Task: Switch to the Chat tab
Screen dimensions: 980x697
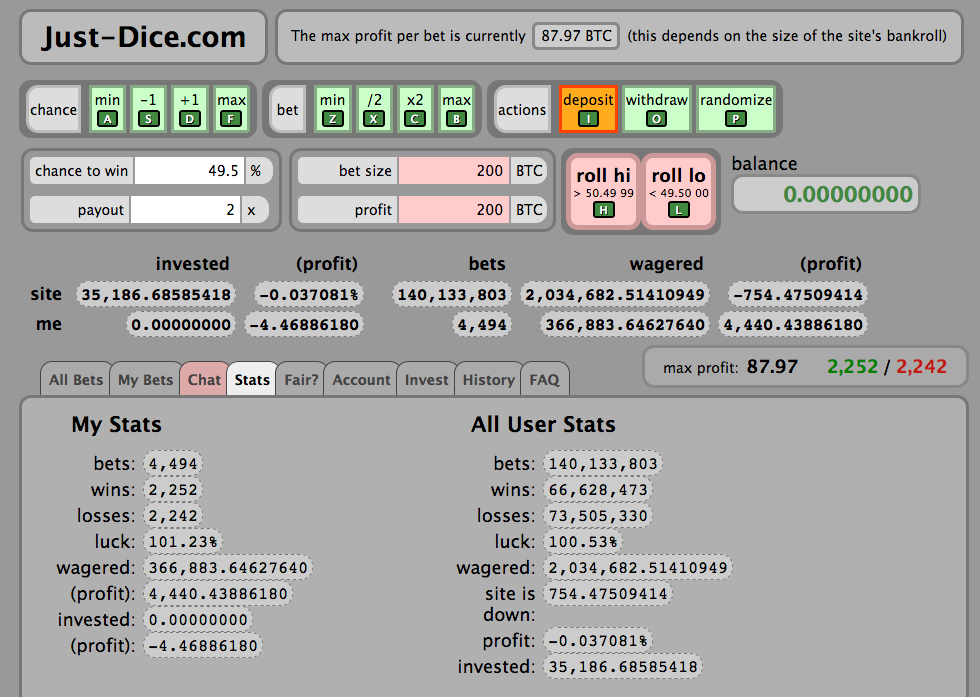Action: click(x=204, y=379)
